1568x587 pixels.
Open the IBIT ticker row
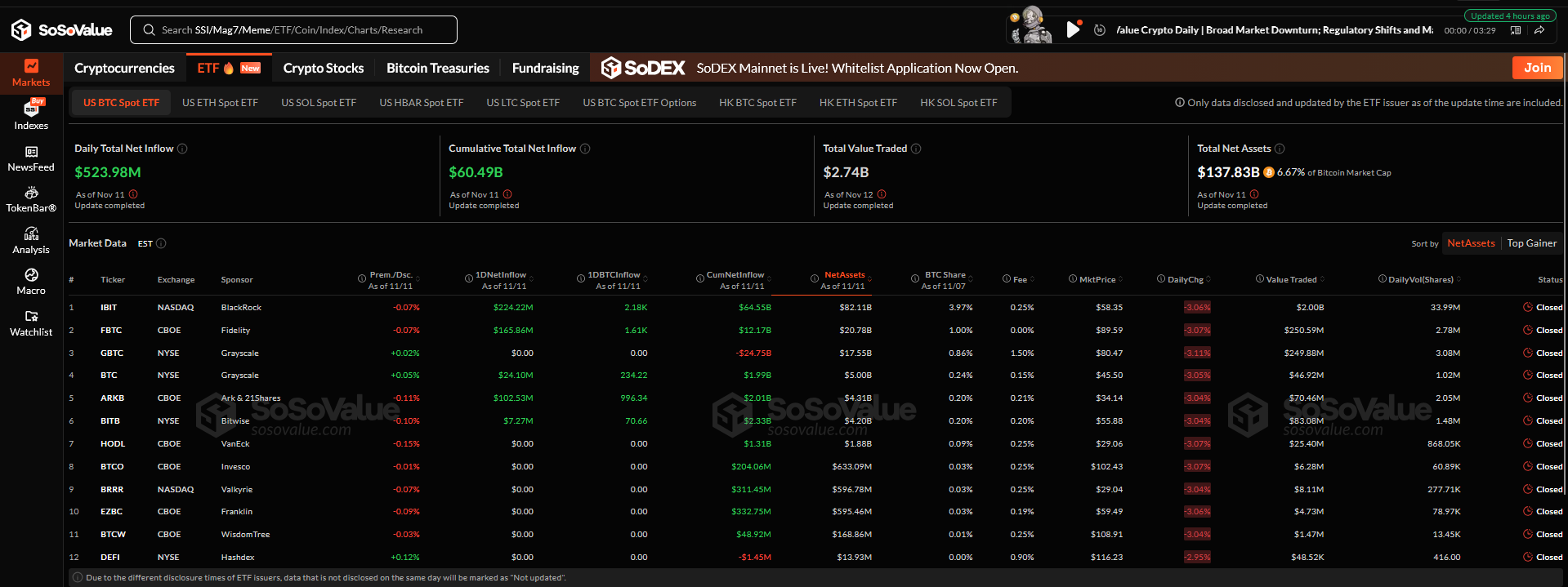pyautogui.click(x=815, y=307)
